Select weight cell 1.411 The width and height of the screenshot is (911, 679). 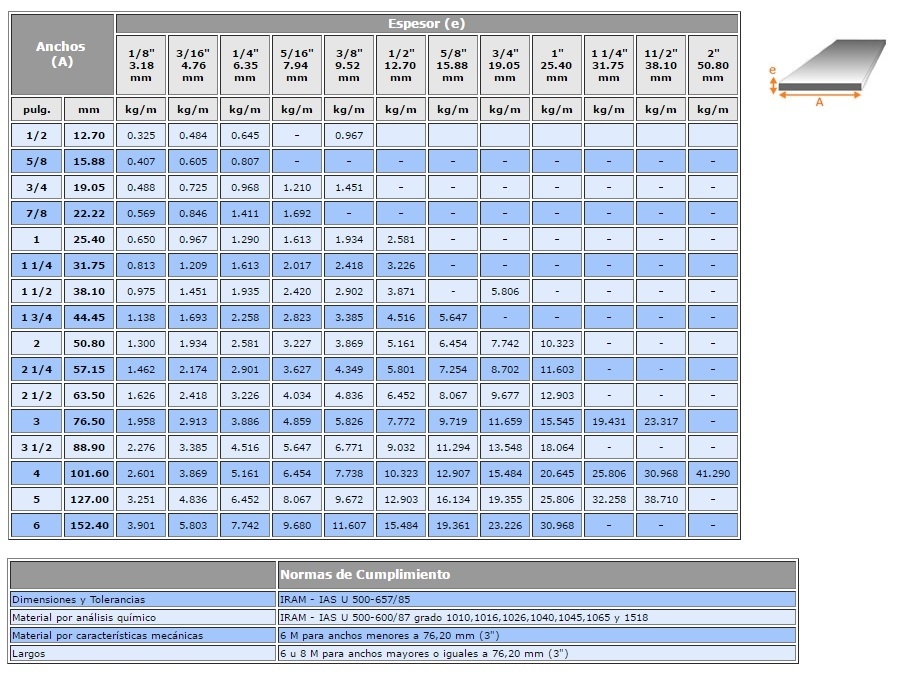245,213
